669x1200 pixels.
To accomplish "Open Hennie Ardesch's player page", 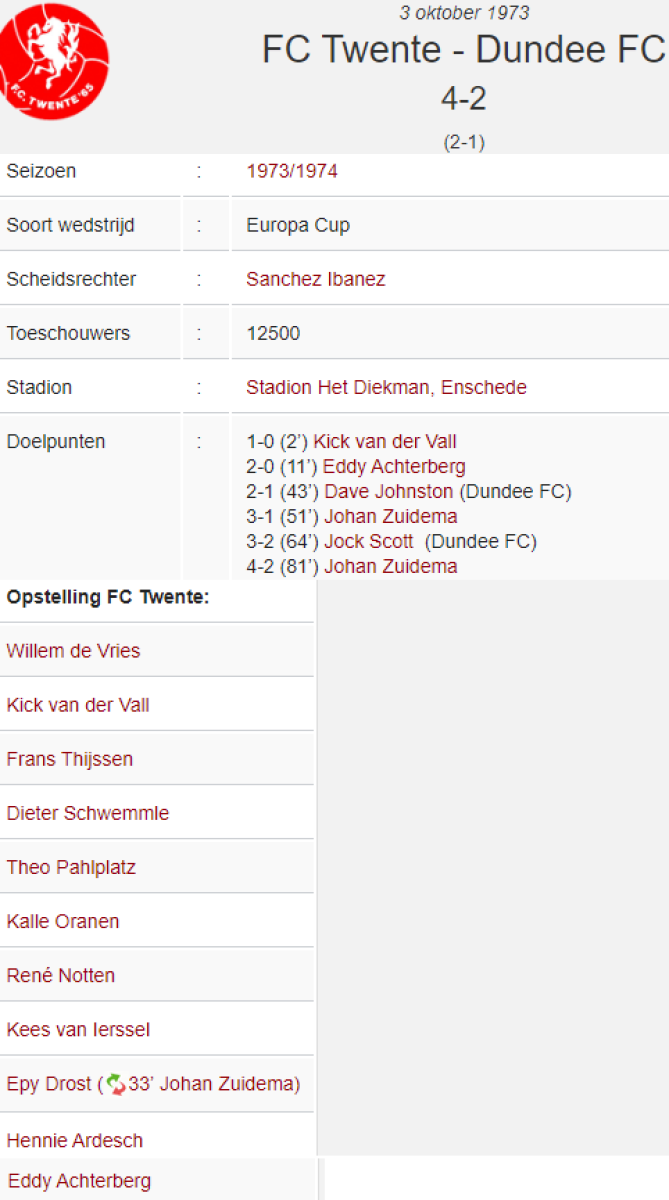I will coord(75,1140).
